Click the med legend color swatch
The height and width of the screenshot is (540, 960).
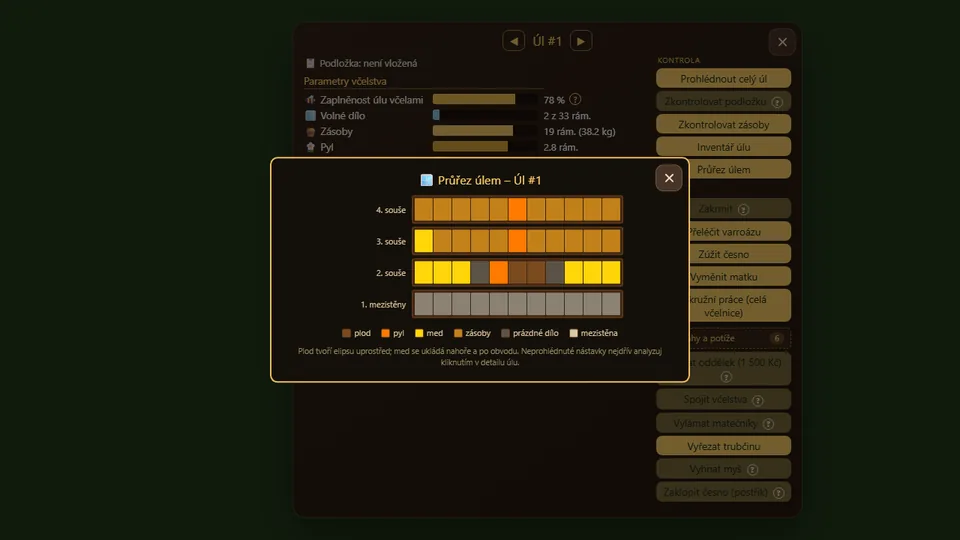coord(419,333)
